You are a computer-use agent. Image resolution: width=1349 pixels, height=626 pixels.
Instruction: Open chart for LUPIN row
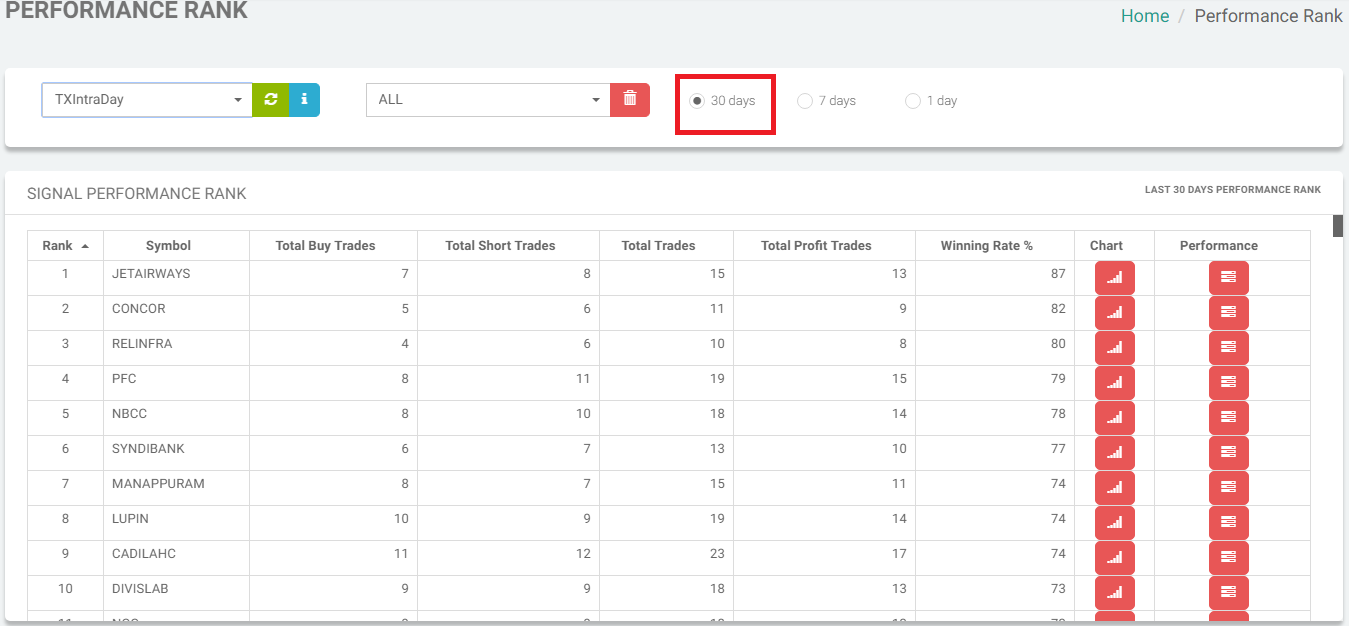pos(1115,522)
